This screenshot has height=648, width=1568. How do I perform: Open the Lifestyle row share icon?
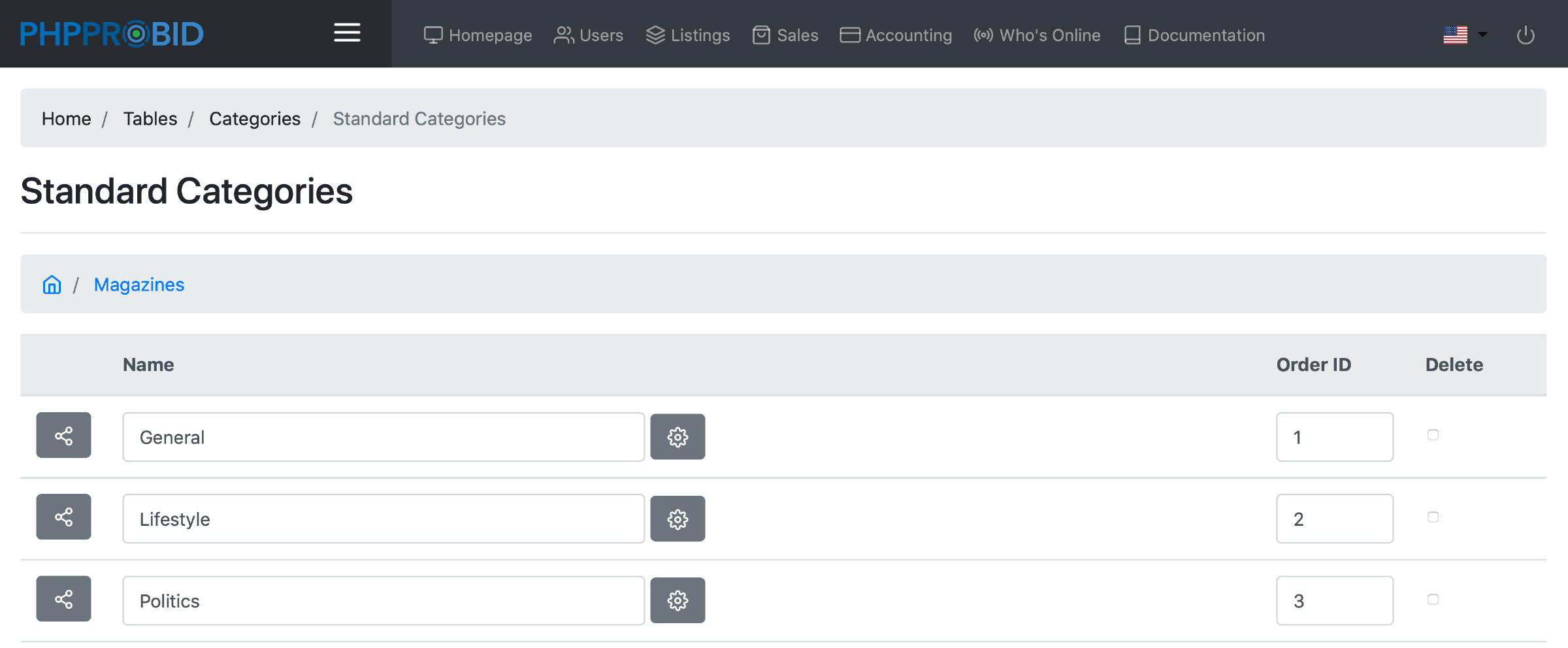coord(63,517)
